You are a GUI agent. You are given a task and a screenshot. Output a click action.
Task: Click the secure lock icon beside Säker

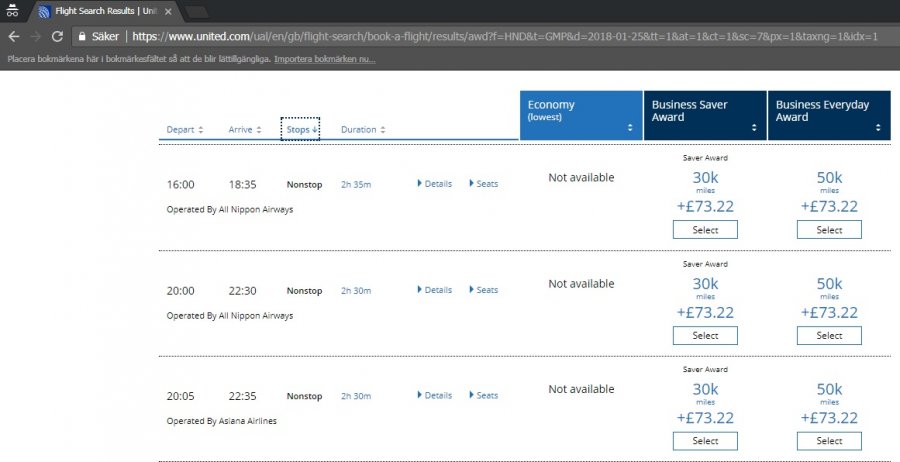click(x=82, y=36)
